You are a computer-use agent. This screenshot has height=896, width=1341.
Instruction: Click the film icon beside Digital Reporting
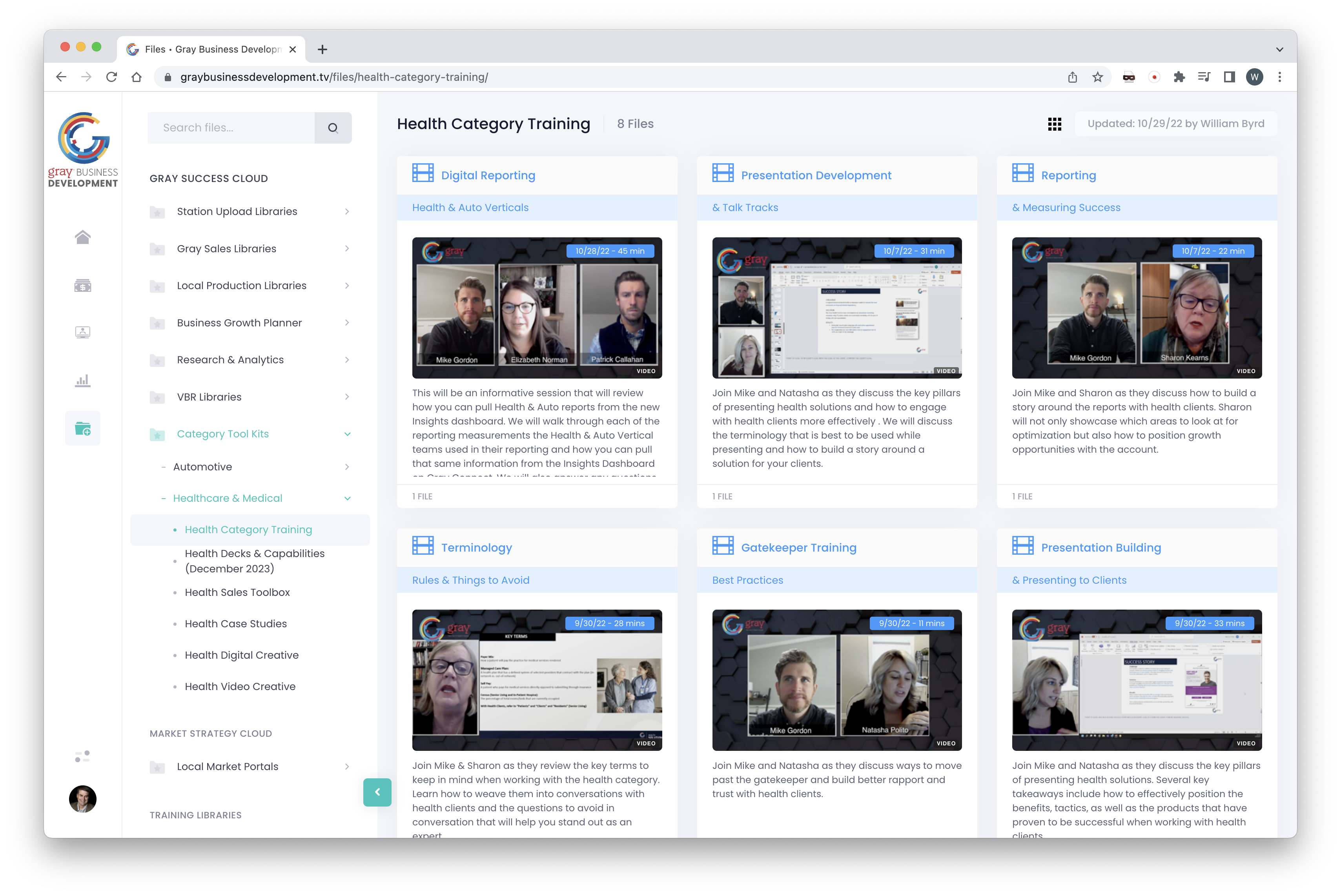click(423, 173)
